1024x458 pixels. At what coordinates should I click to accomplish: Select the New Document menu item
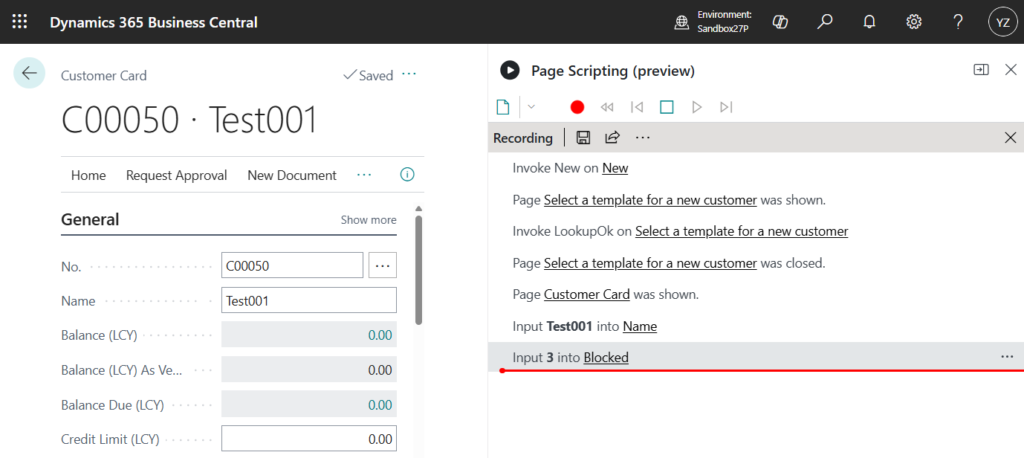coord(291,175)
